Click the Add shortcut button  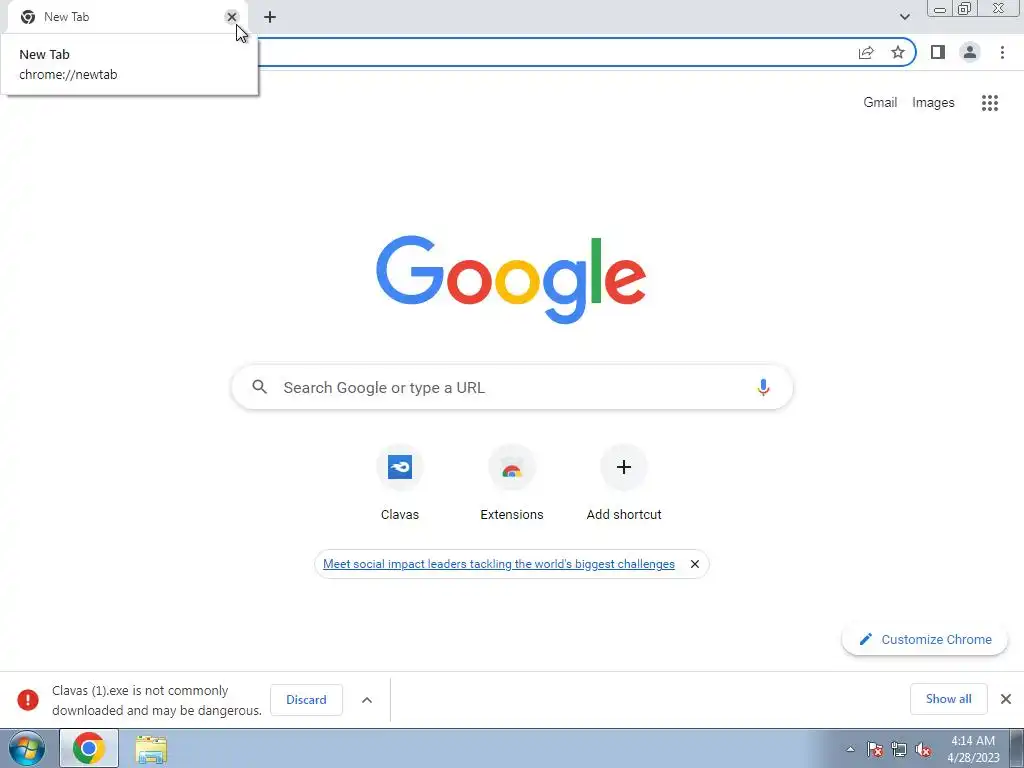pyautogui.click(x=624, y=483)
